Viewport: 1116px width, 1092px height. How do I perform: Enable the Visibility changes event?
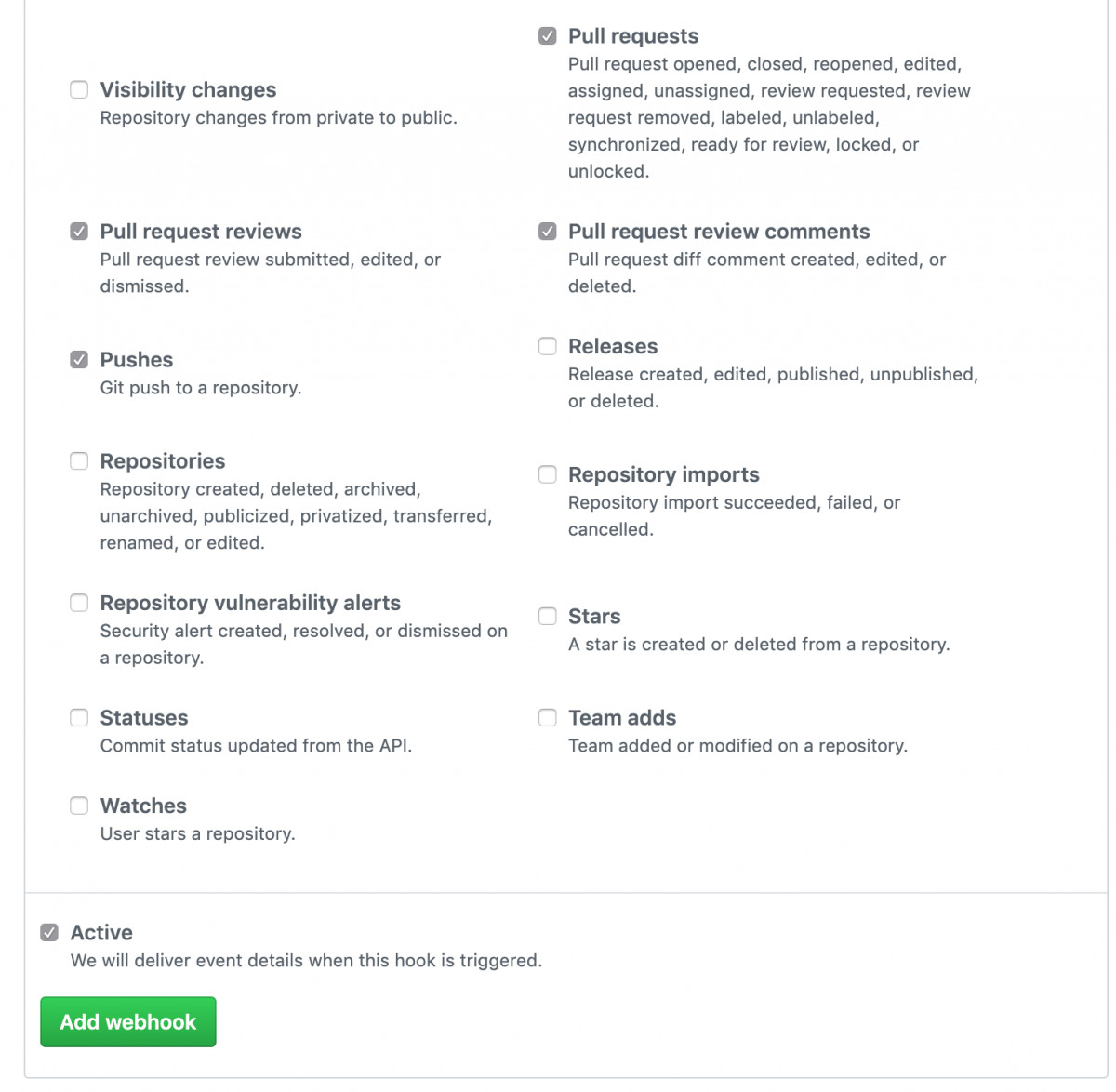coord(79,89)
